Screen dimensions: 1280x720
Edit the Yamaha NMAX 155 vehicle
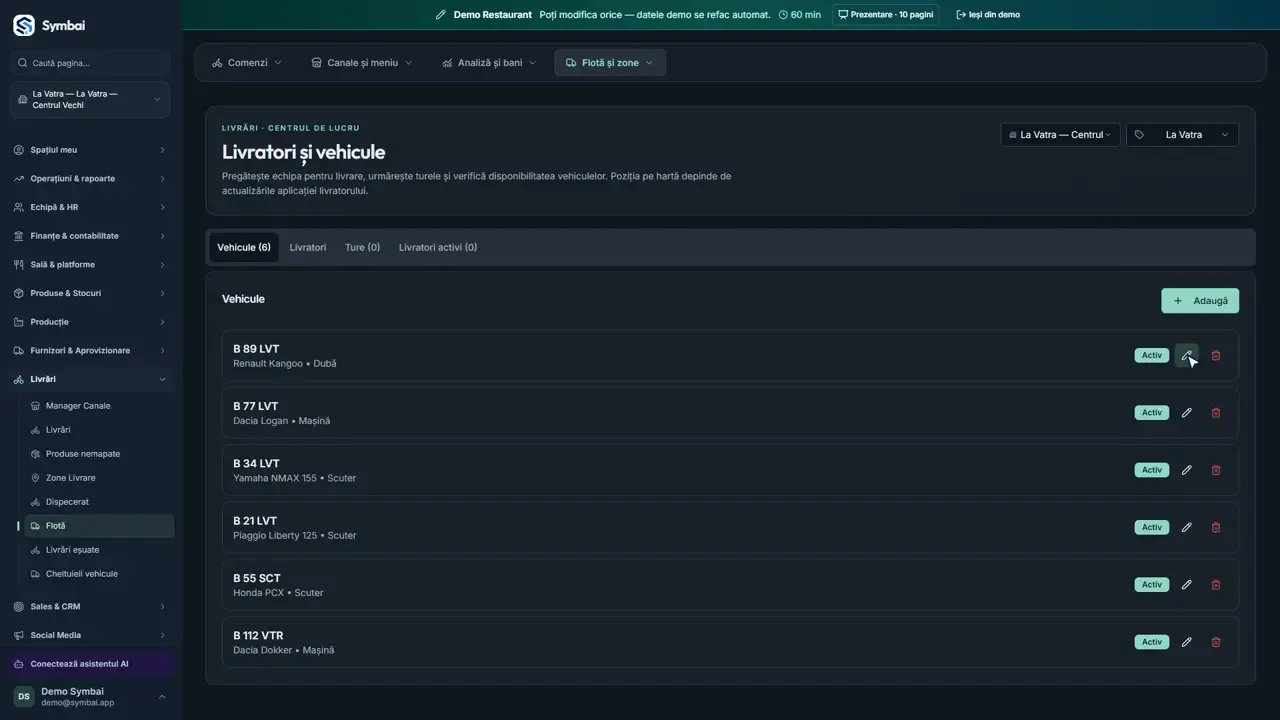point(1187,470)
